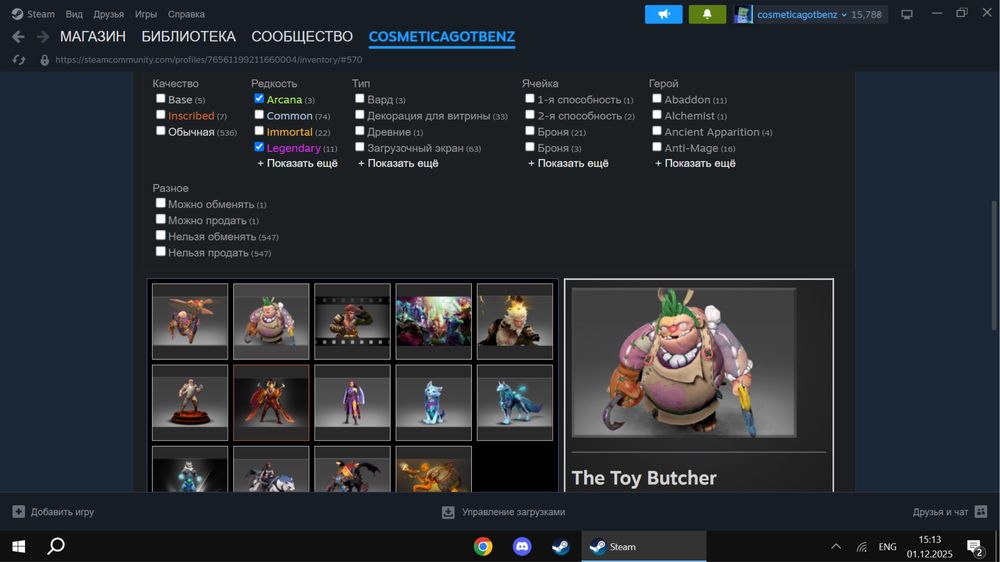
Task: Open Windows Start menu
Action: (18, 547)
